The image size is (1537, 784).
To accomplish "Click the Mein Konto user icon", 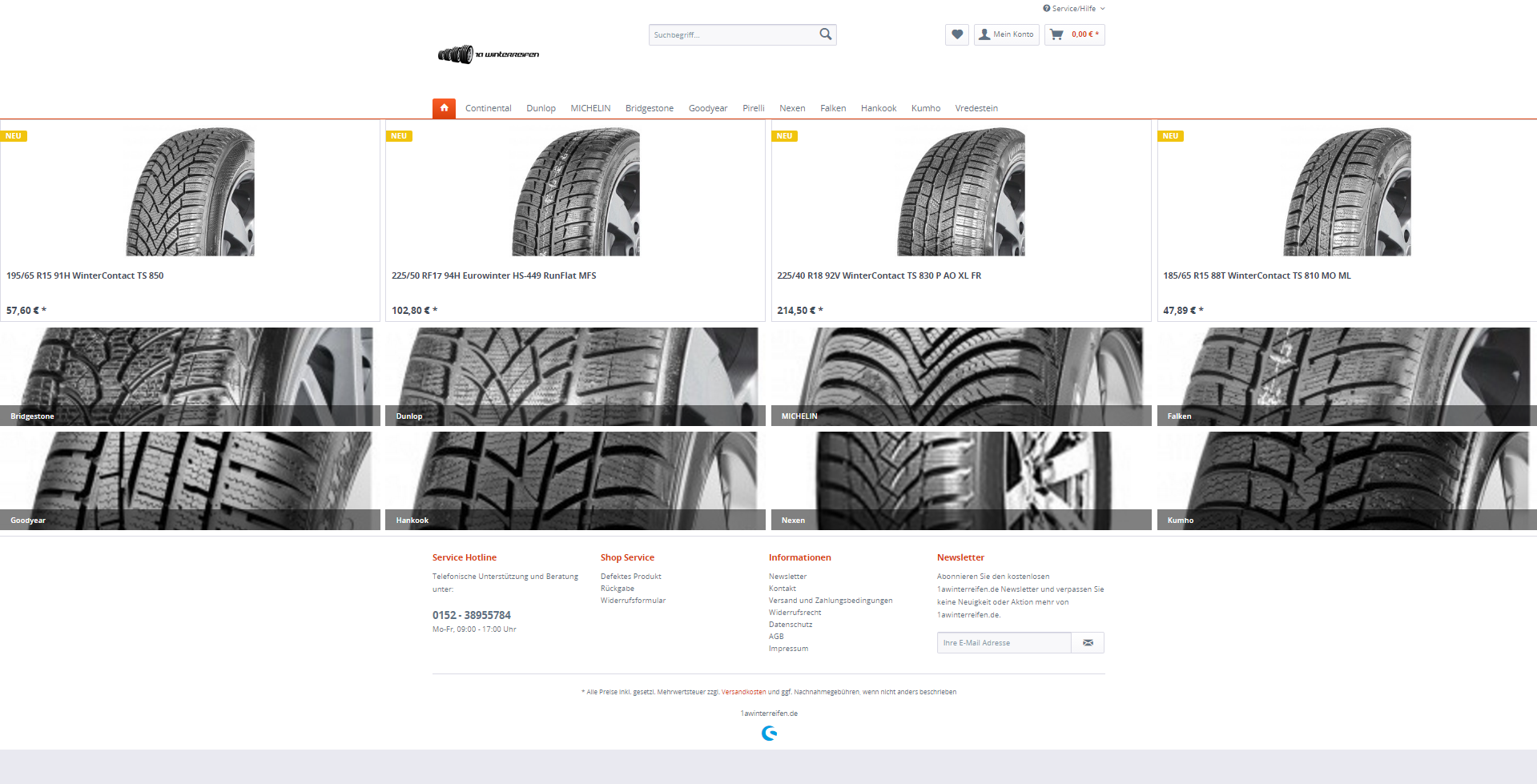I will 984,34.
